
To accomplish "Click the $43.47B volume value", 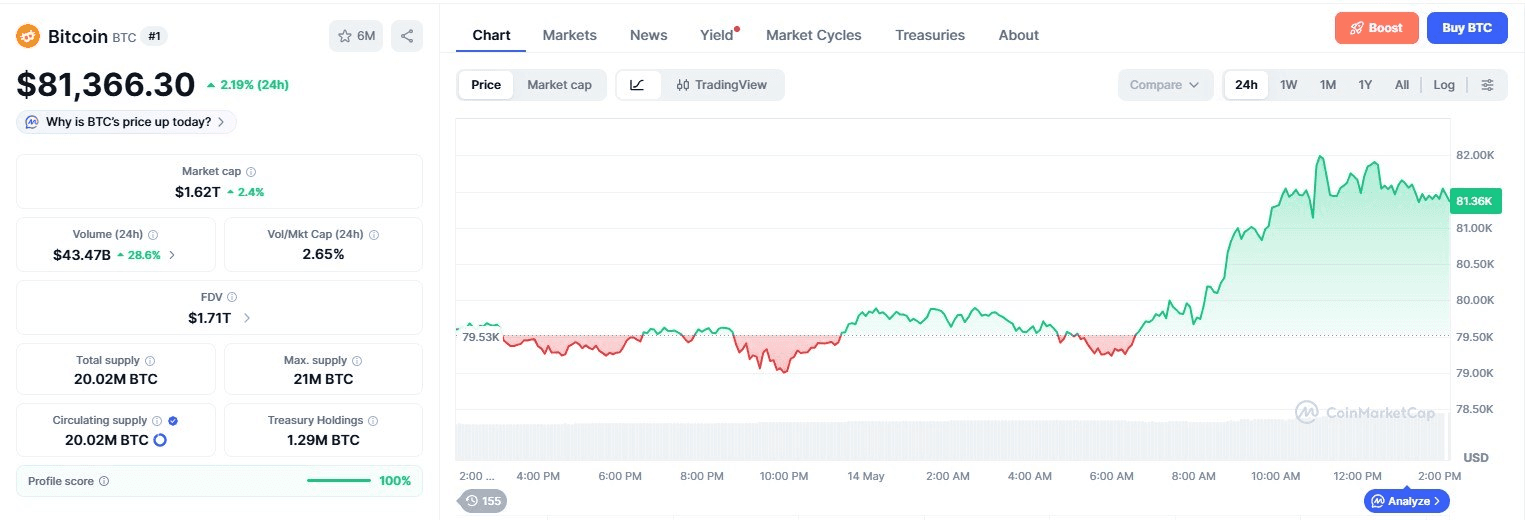I will 82,255.
